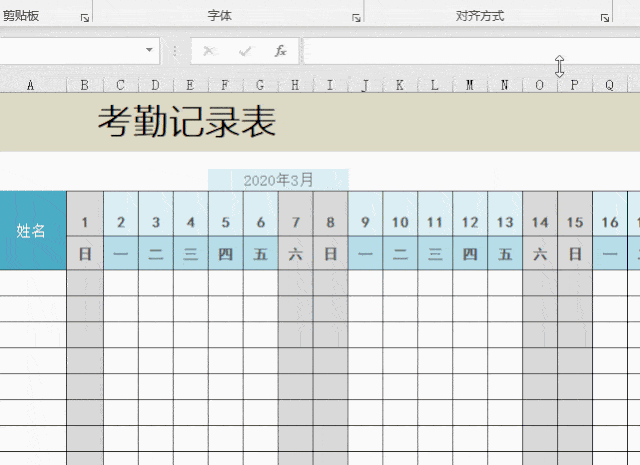Image resolution: width=640 pixels, height=465 pixels.
Task: Click weekday 六 under day 14
Action: pyautogui.click(x=540, y=254)
